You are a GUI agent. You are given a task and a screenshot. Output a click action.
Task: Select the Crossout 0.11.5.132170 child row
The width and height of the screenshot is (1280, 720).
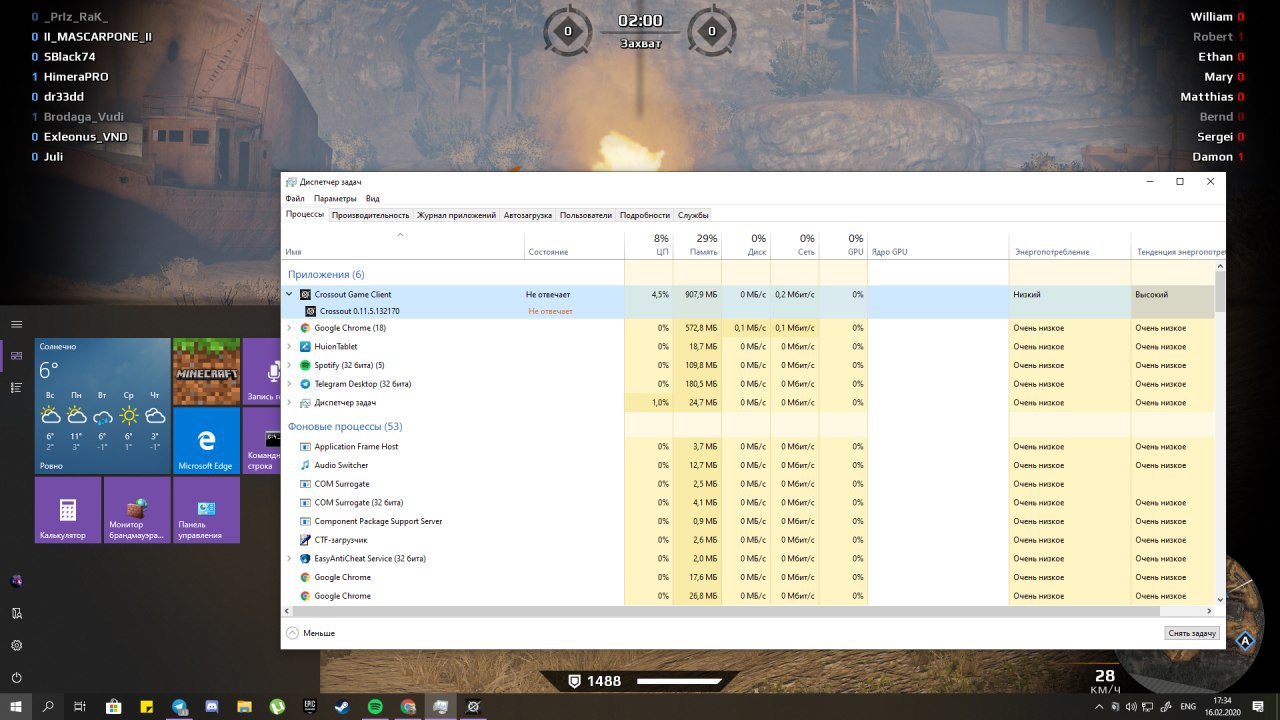tap(750, 311)
